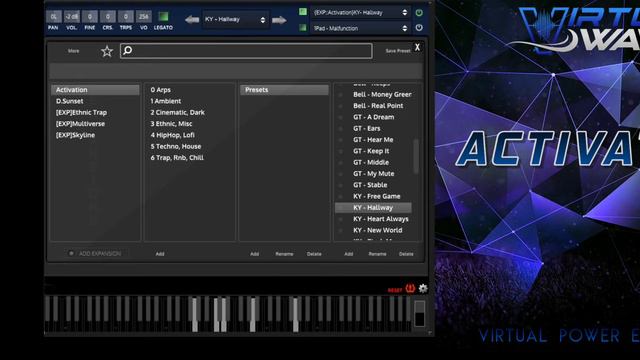
Task: Click Delete under the Presets folder column
Action: [x=314, y=254]
